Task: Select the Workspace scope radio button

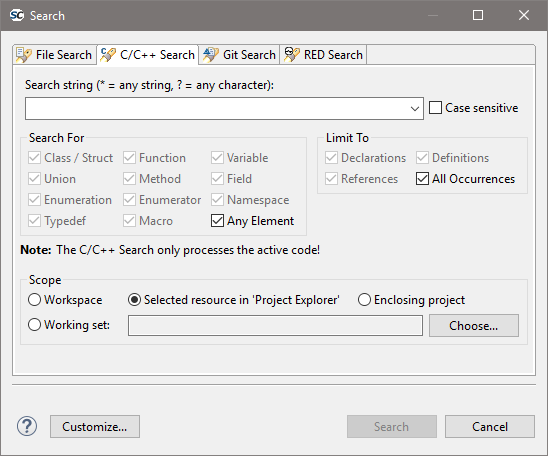Action: pos(34,300)
